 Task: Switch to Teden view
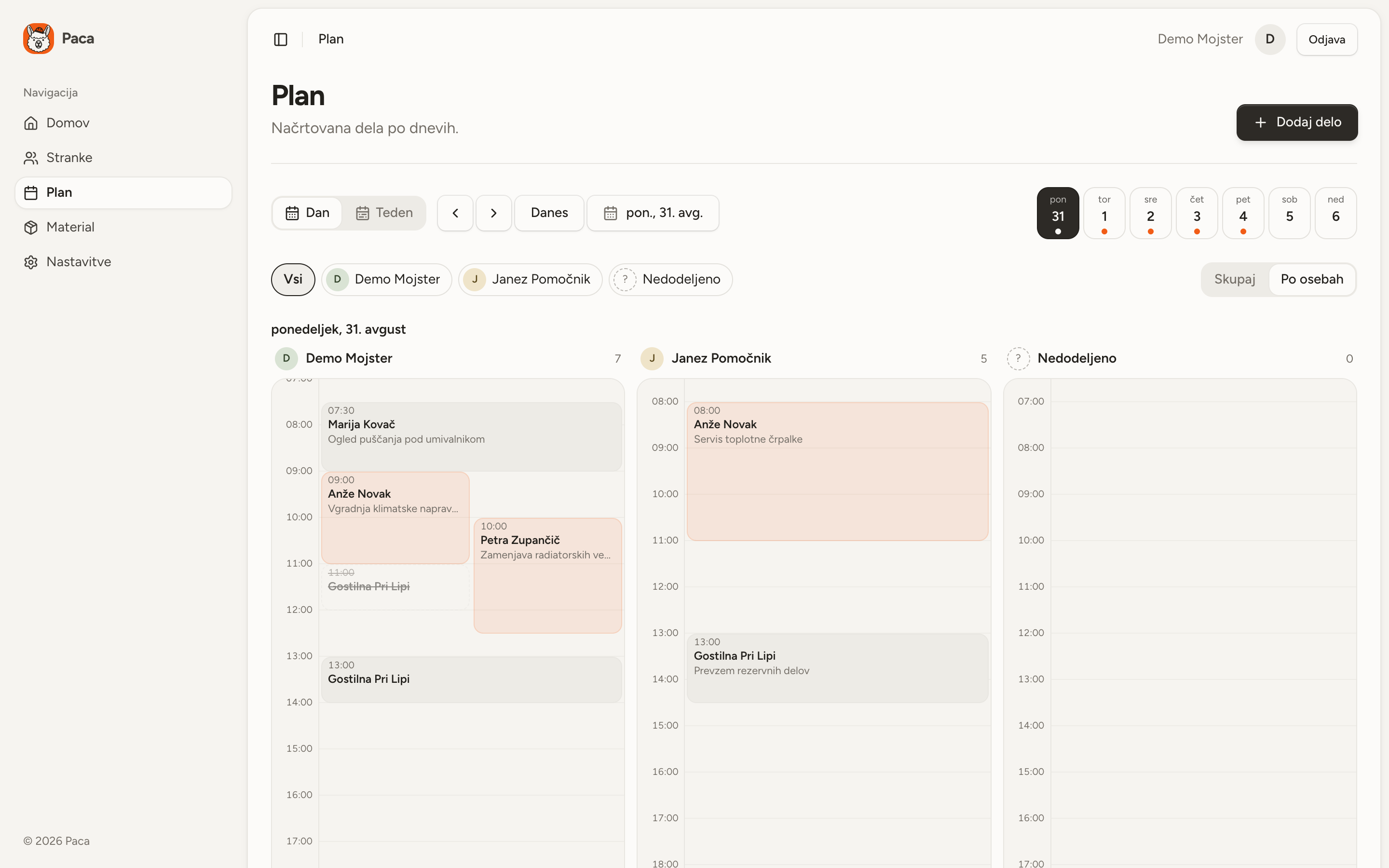tap(384, 213)
